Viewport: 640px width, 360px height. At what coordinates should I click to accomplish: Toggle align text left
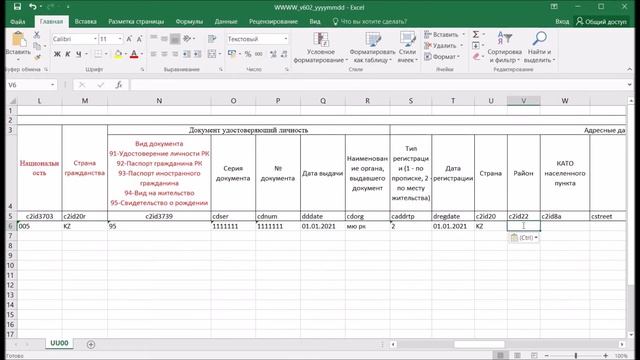tap(153, 54)
